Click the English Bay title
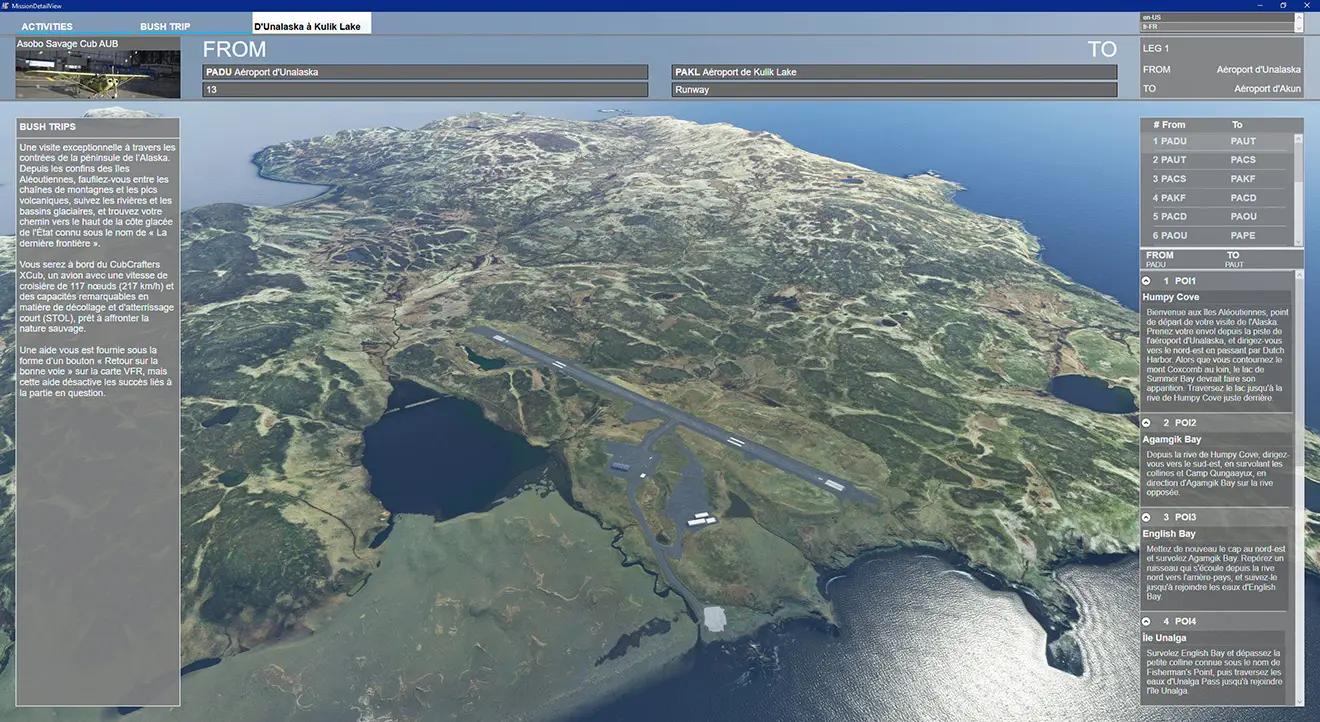1320x722 pixels. coord(1169,533)
